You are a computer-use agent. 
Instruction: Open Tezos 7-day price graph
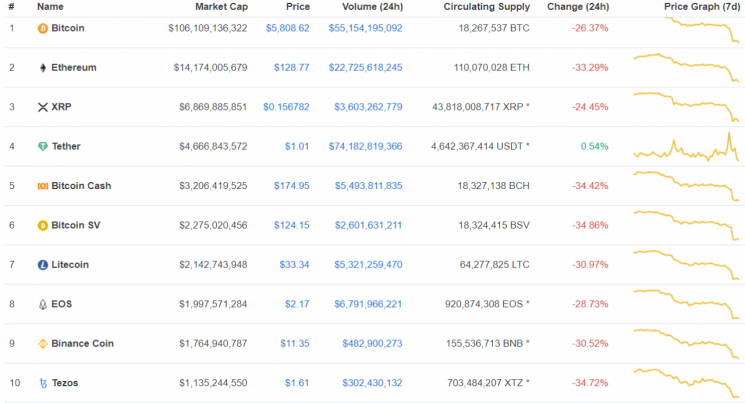pos(686,383)
